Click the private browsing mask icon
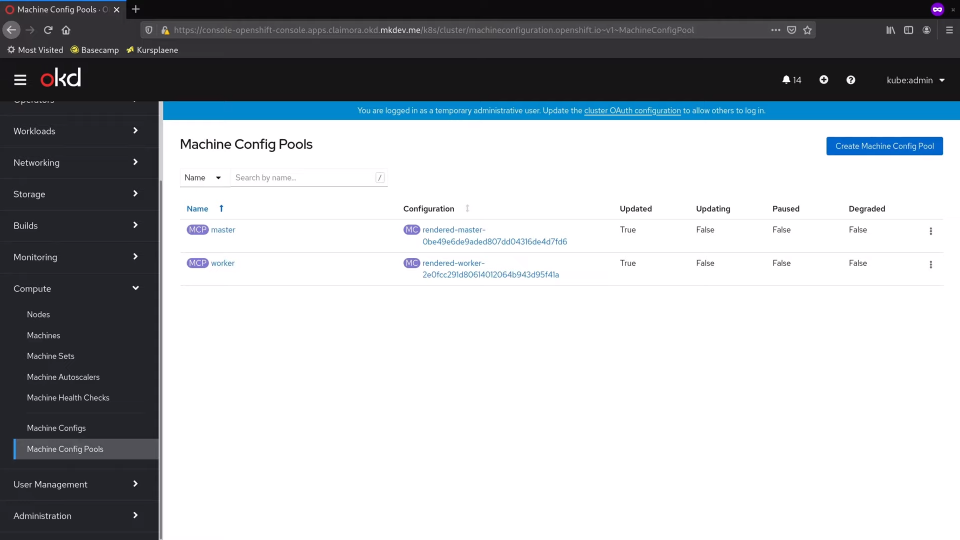Image resolution: width=960 pixels, height=540 pixels. point(937,9)
